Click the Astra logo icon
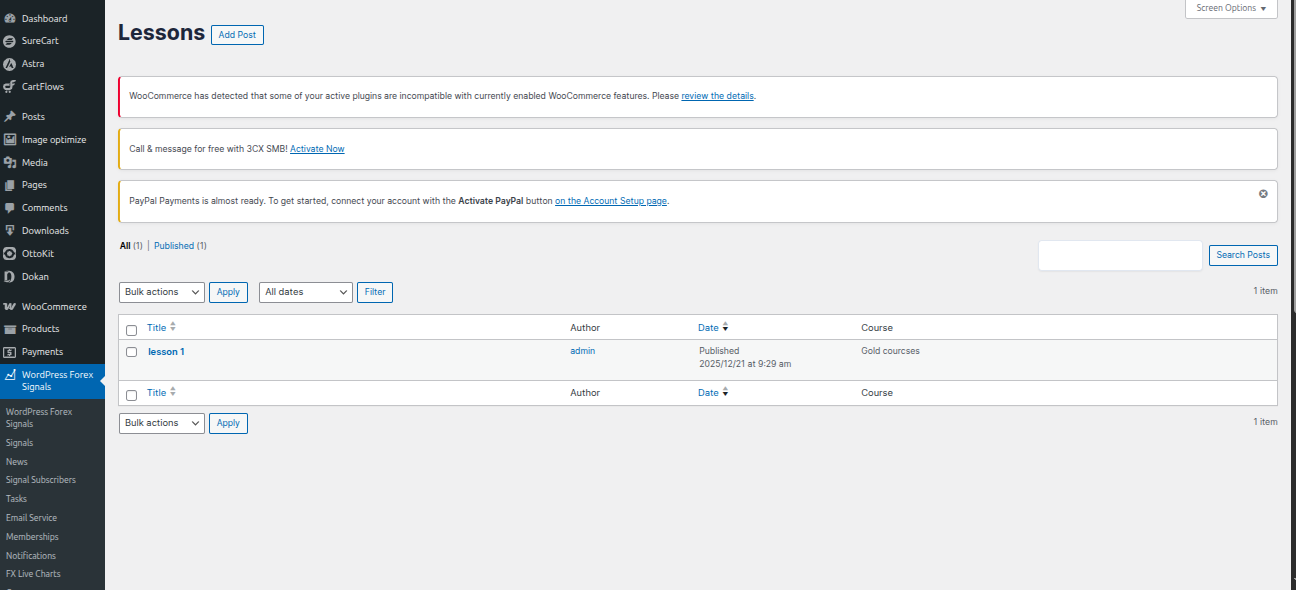 coord(10,64)
